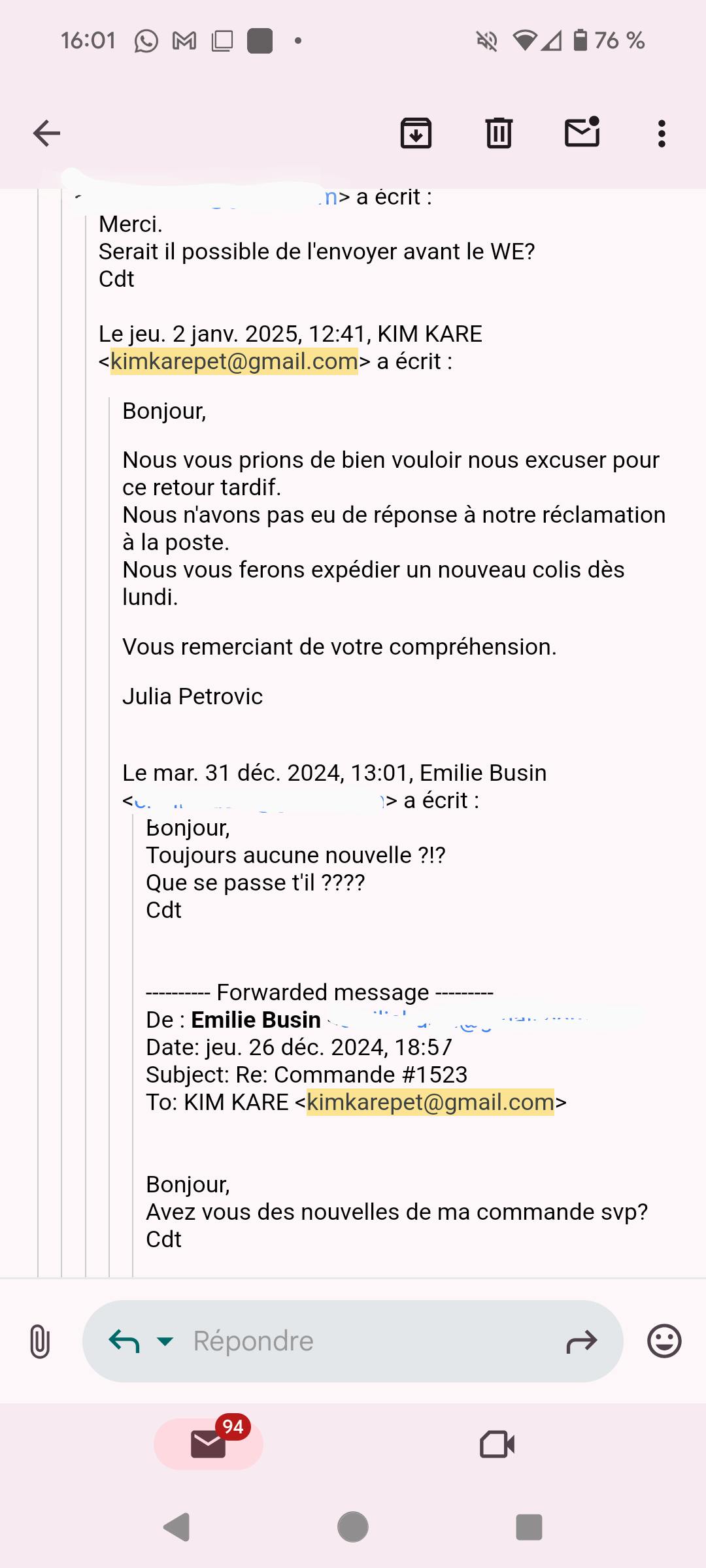706x1568 pixels.
Task: Click the reply arrow icon
Action: pyautogui.click(x=124, y=1341)
